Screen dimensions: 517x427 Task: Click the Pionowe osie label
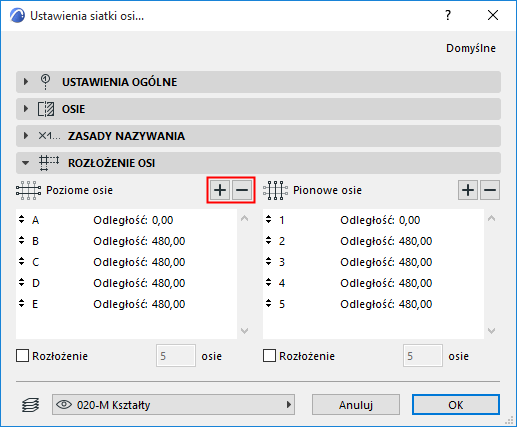pyautogui.click(x=327, y=190)
